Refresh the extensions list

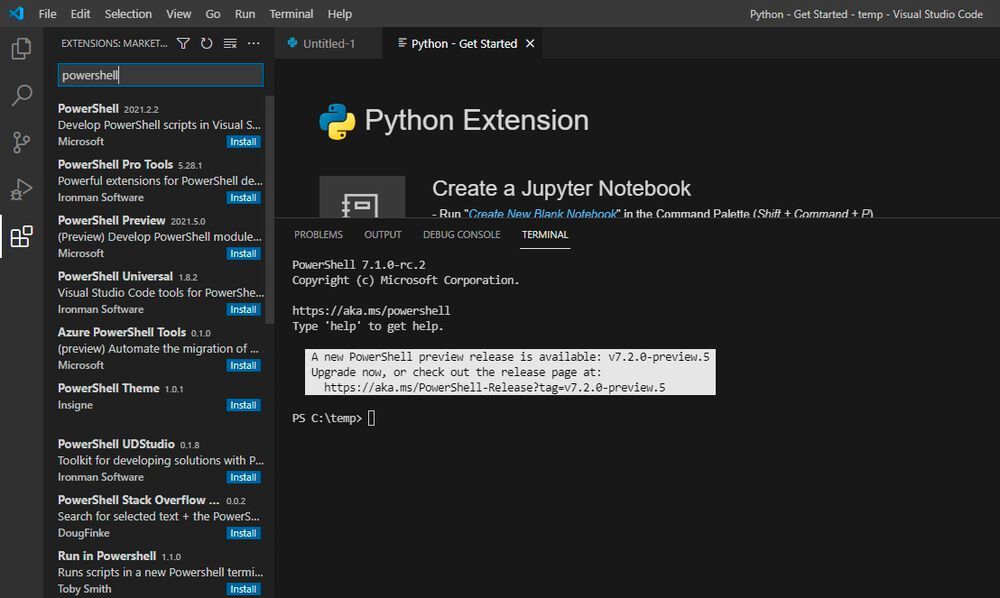pos(207,43)
